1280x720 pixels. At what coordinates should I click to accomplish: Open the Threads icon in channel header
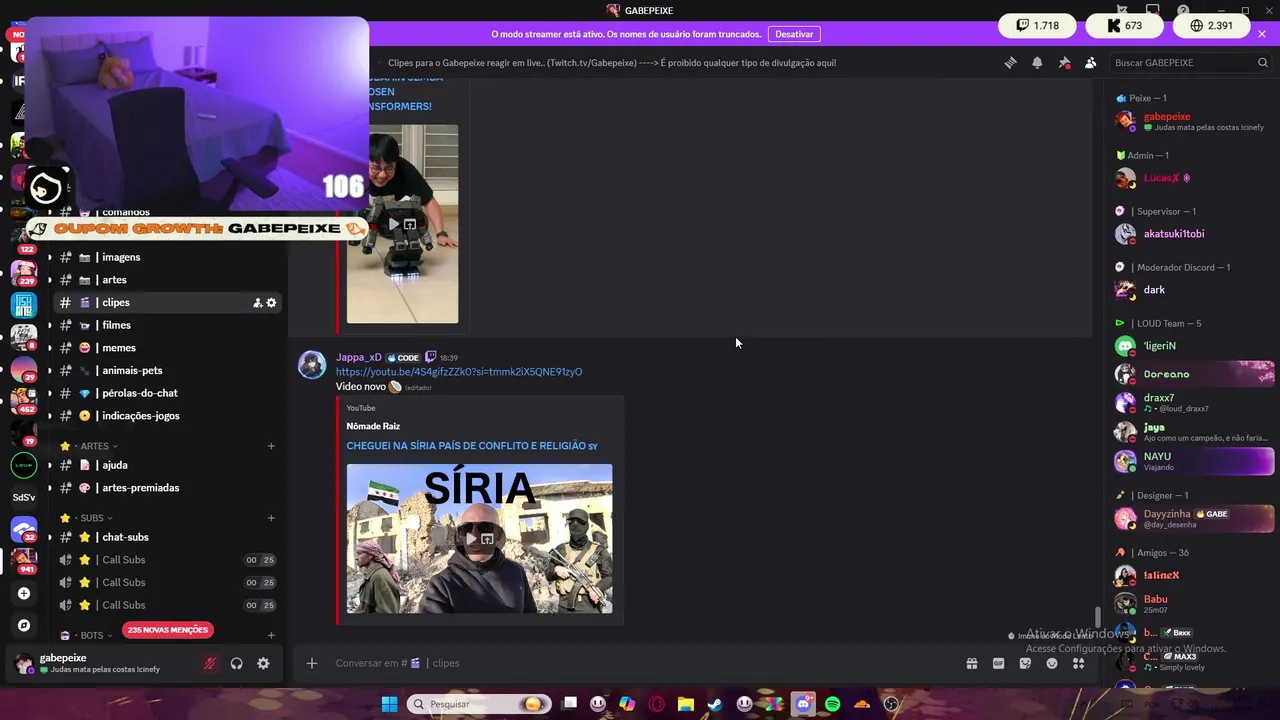coord(1010,62)
